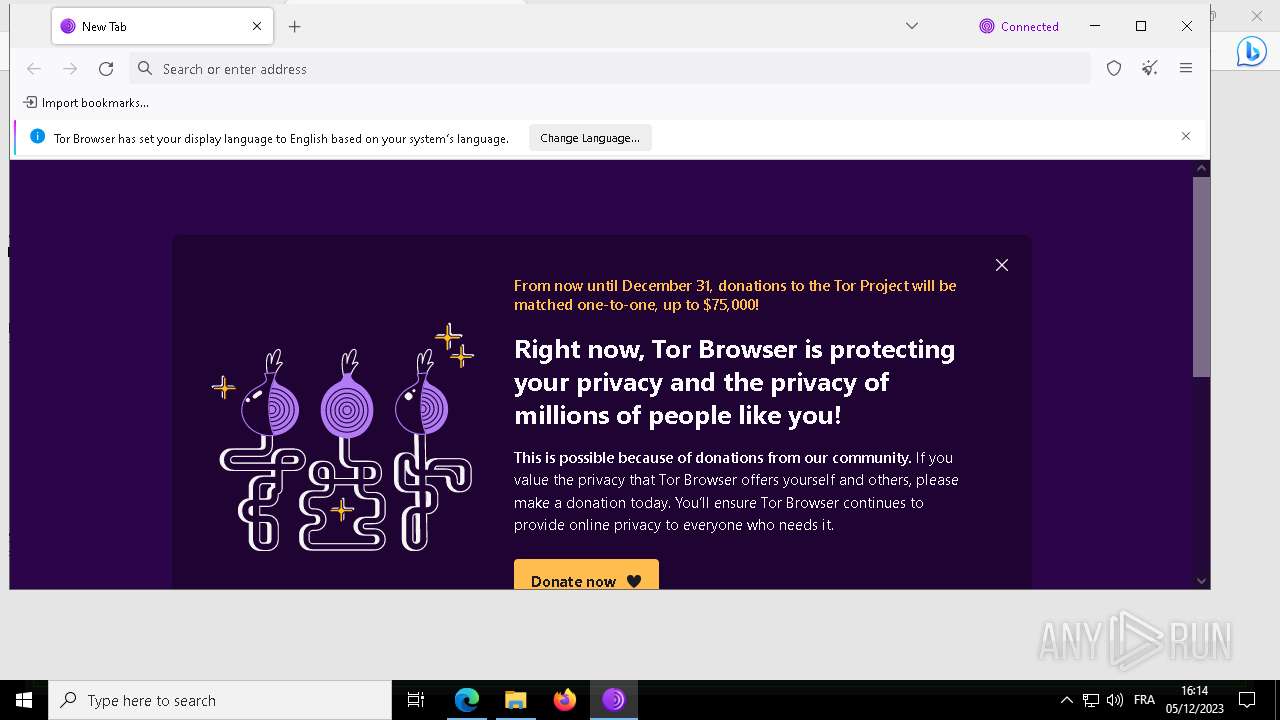Click the page scrollbar down arrow
Image resolution: width=1280 pixels, height=720 pixels.
click(1202, 580)
